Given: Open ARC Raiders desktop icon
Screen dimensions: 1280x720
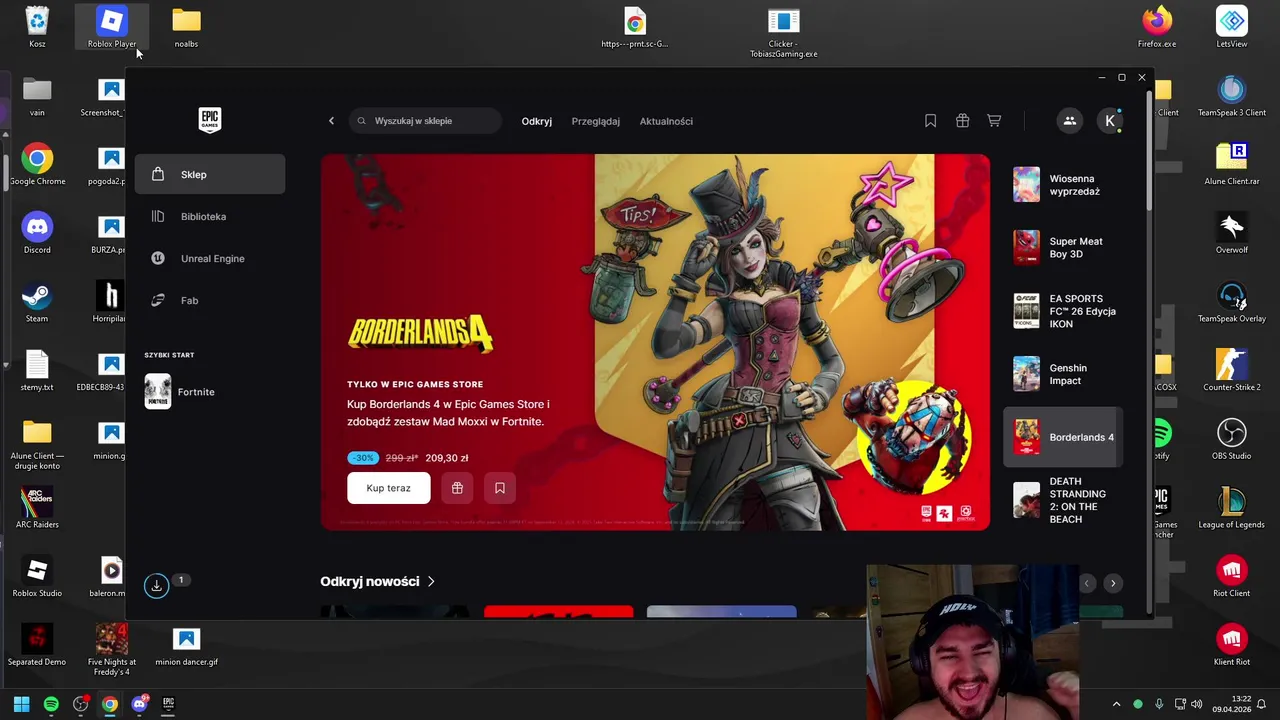Looking at the screenshot, I should click(37, 508).
